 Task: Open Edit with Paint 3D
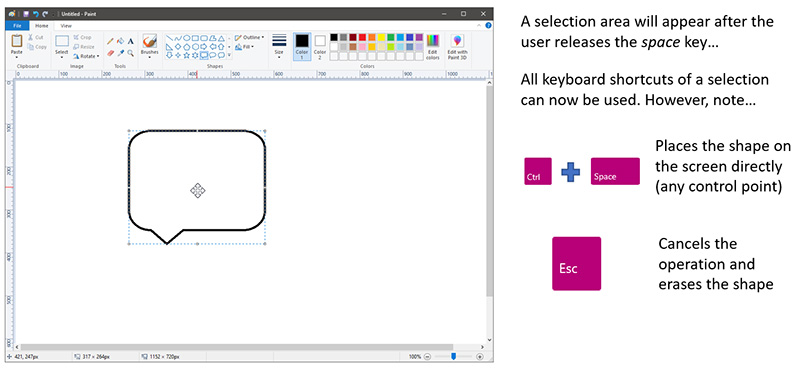pos(457,47)
